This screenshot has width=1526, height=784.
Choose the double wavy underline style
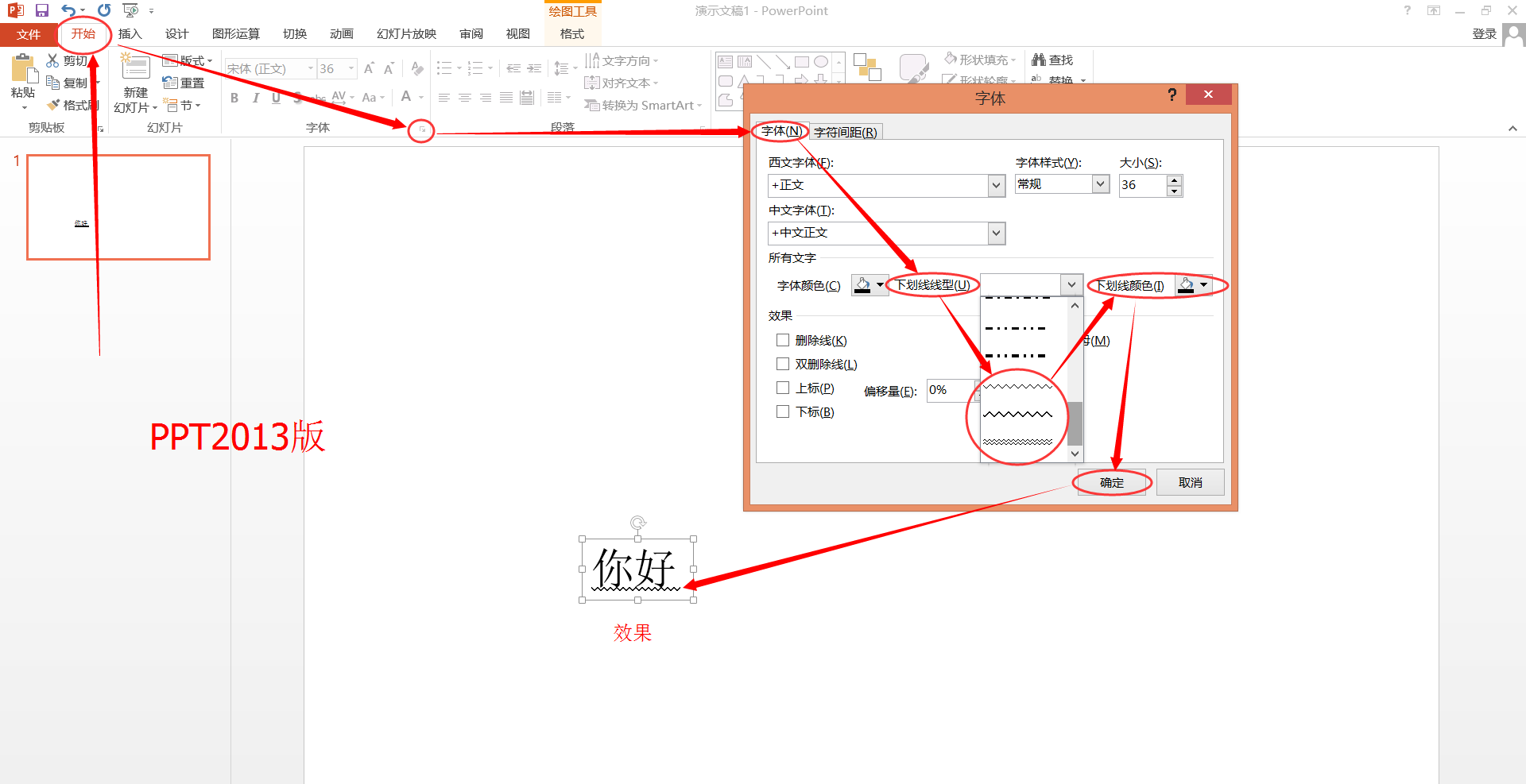(x=1018, y=442)
